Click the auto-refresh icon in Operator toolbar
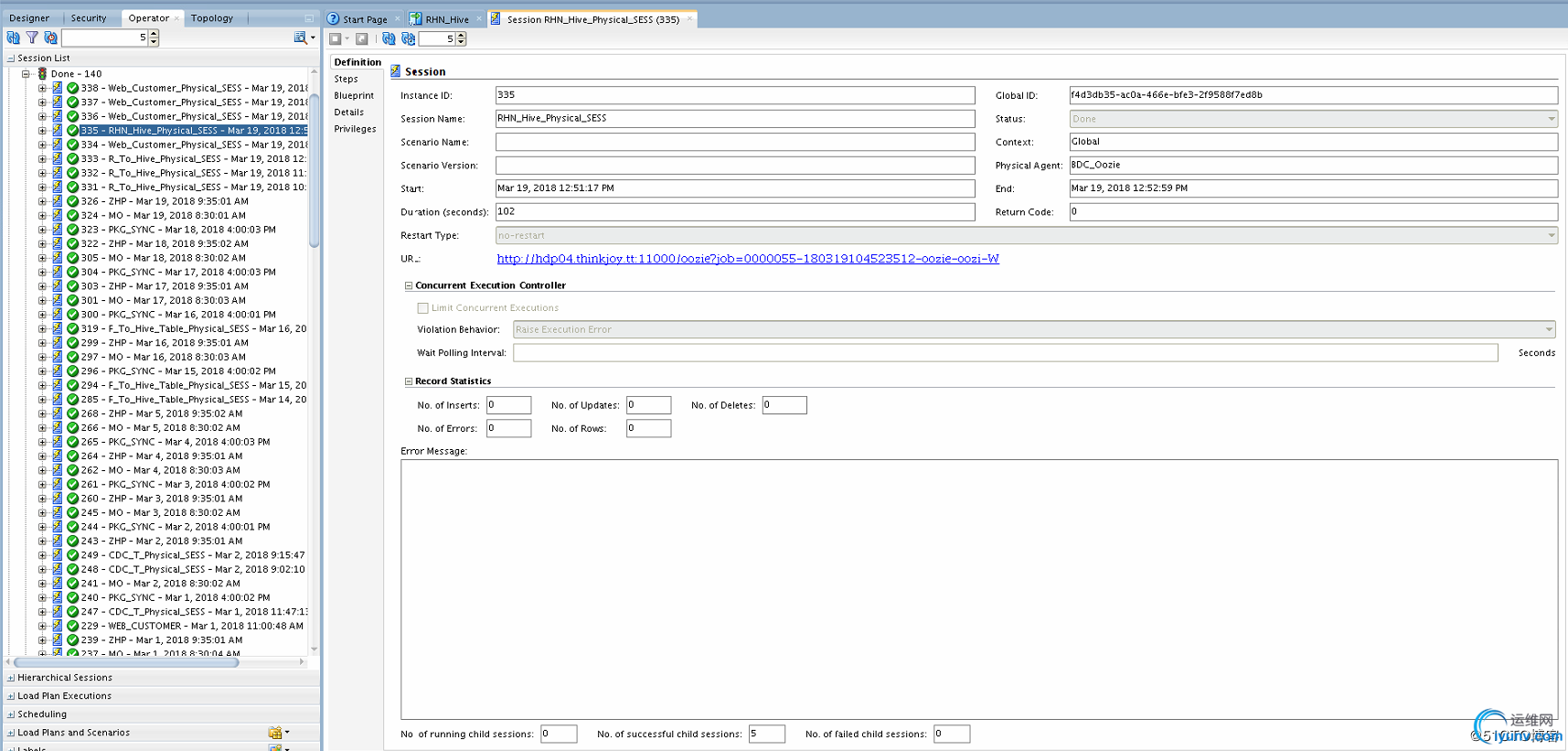The image size is (1568, 751). (50, 38)
